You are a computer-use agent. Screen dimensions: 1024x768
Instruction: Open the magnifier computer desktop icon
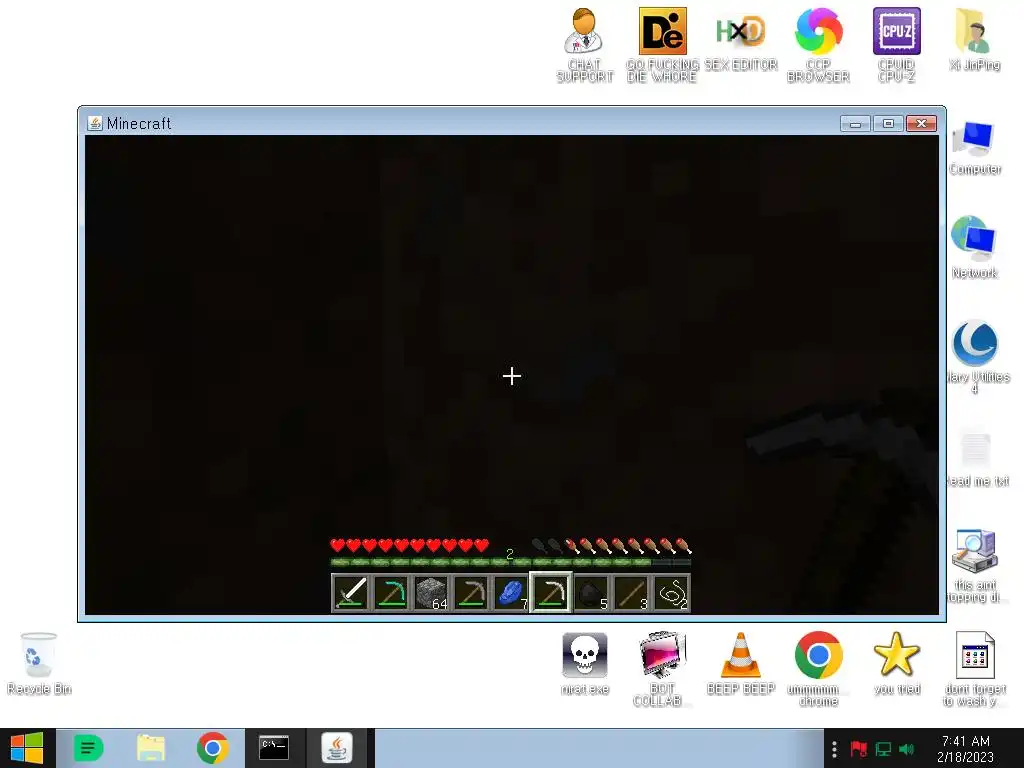click(974, 566)
